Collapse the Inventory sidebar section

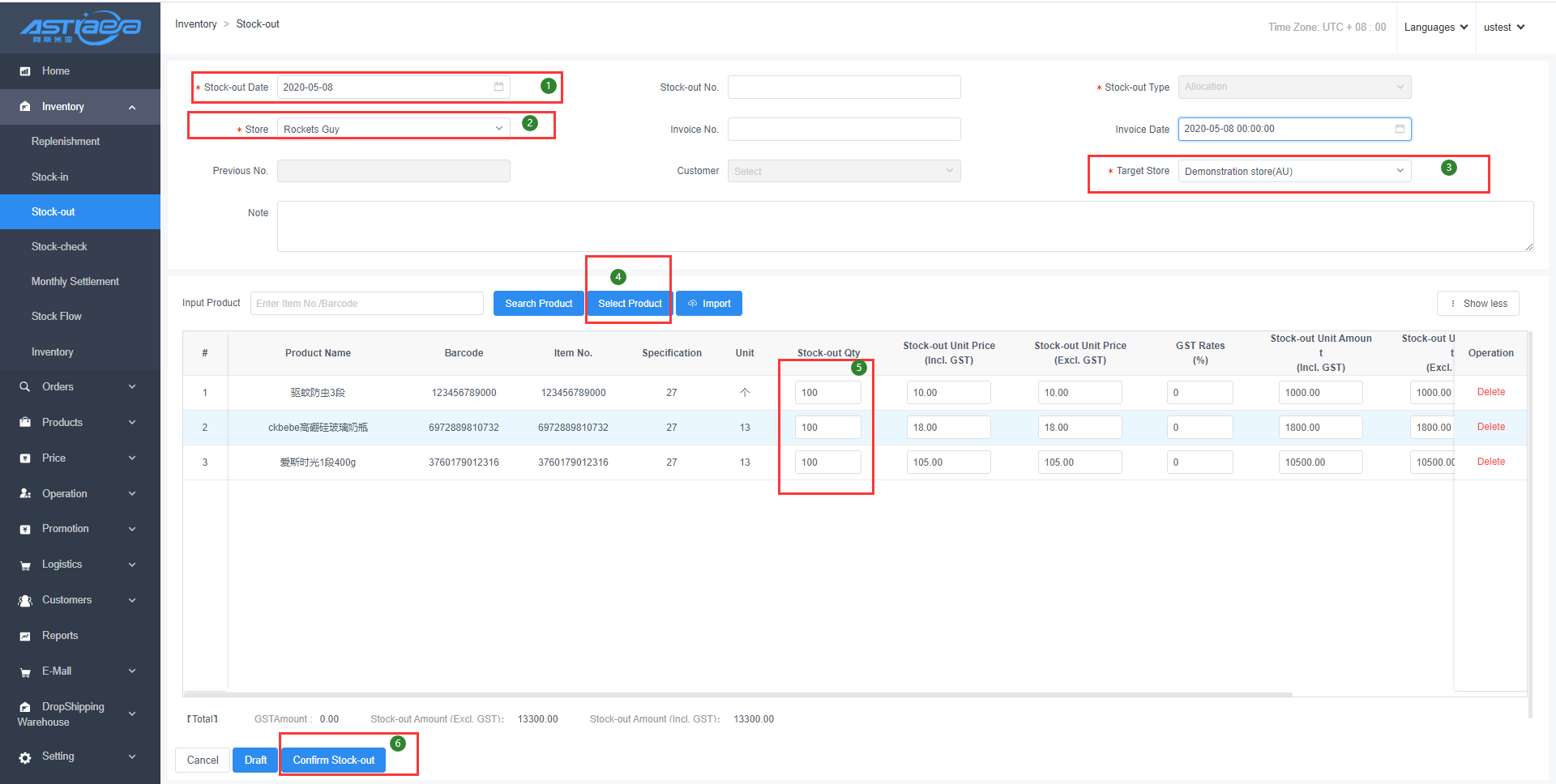pos(131,107)
